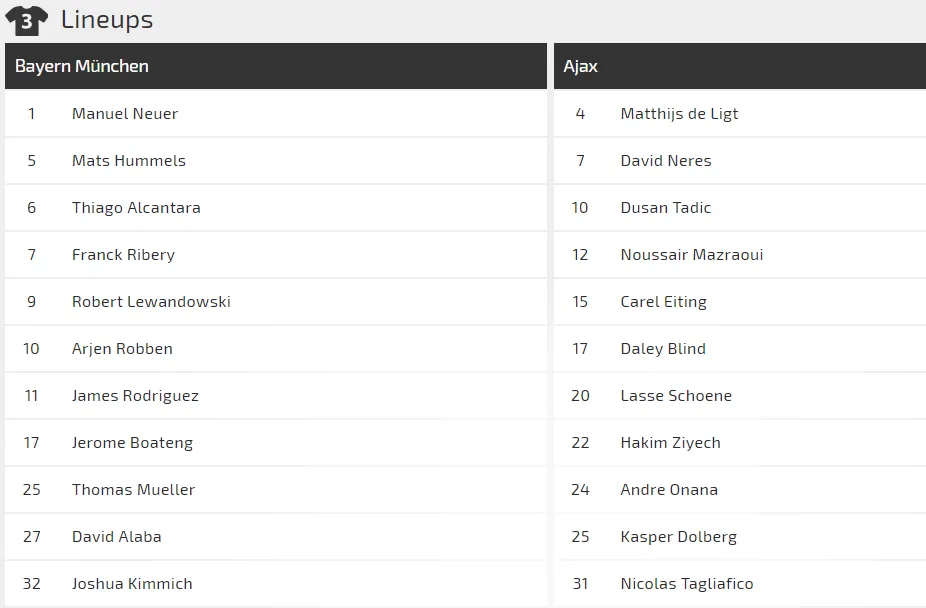Image resolution: width=926 pixels, height=608 pixels.
Task: Open David Neres's player link
Action: [x=666, y=161]
